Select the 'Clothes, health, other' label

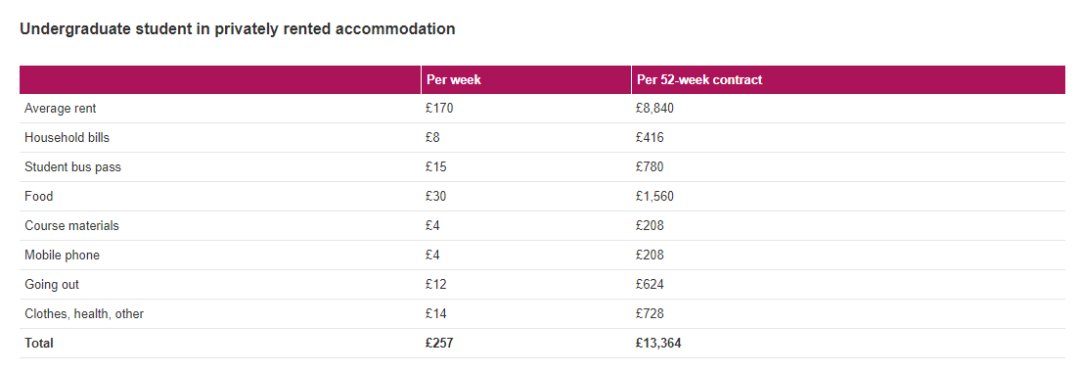[84, 314]
